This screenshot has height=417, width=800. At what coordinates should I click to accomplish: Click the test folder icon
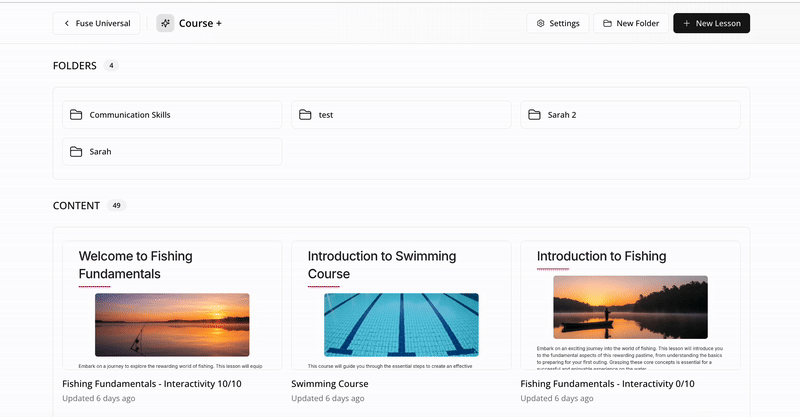point(305,115)
